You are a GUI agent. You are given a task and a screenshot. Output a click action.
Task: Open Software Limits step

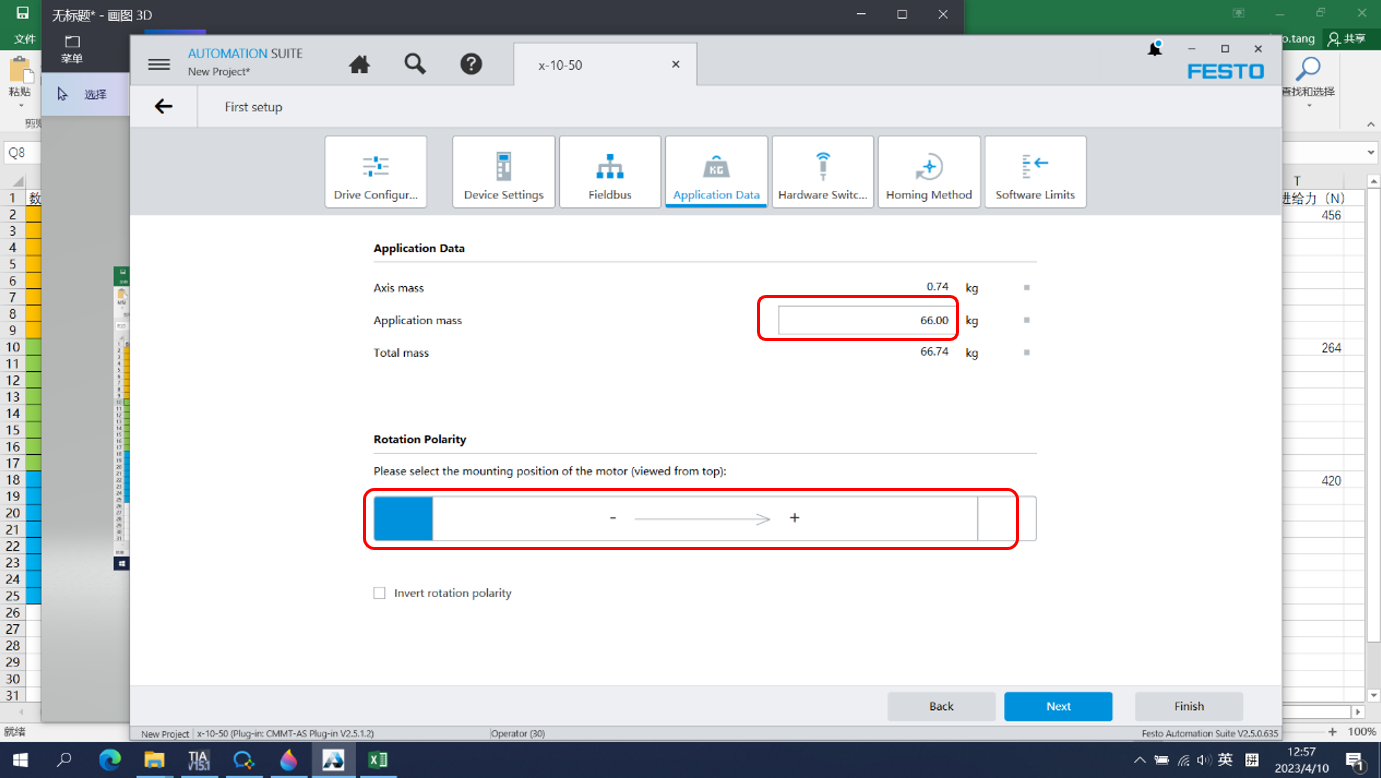(1035, 172)
